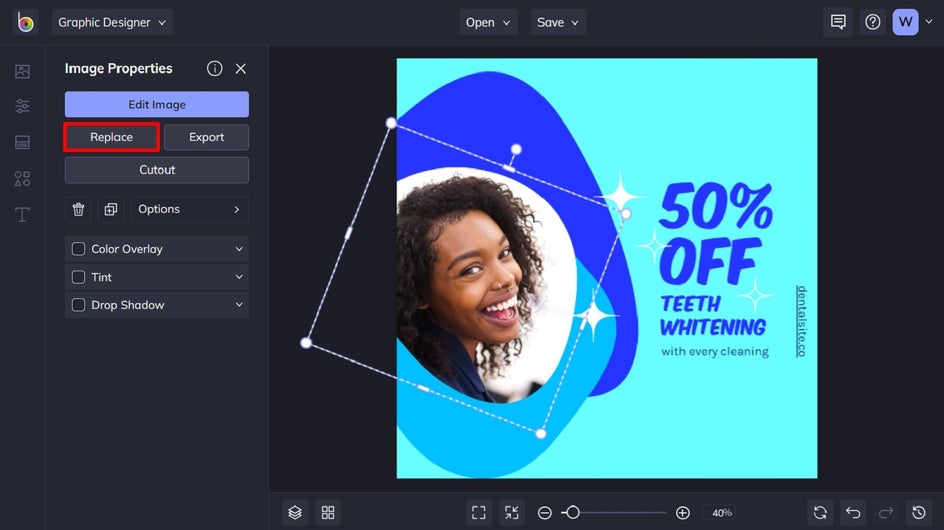Enable the Tint checkbox

coord(78,277)
